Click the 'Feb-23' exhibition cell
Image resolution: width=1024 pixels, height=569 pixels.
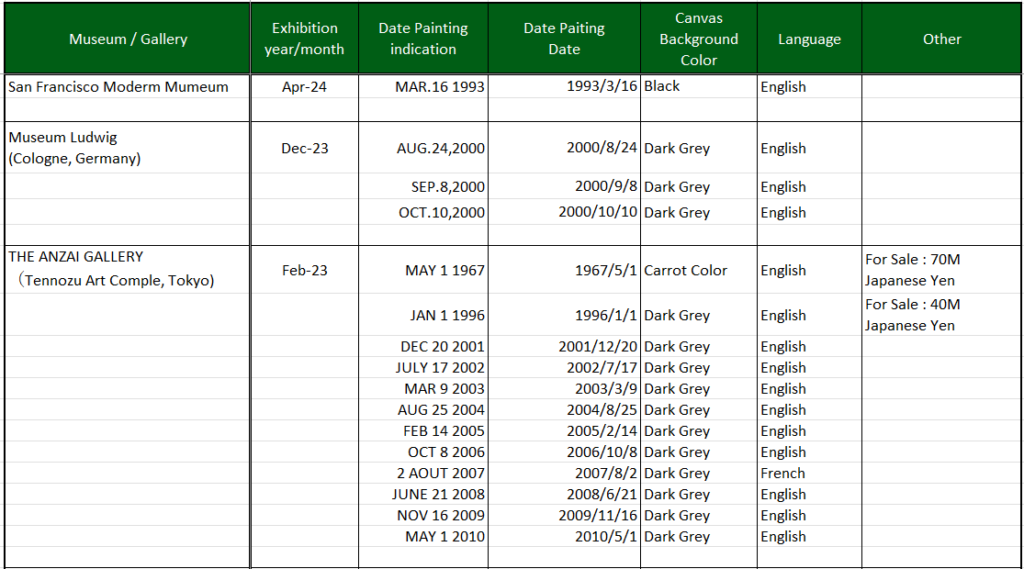(304, 270)
